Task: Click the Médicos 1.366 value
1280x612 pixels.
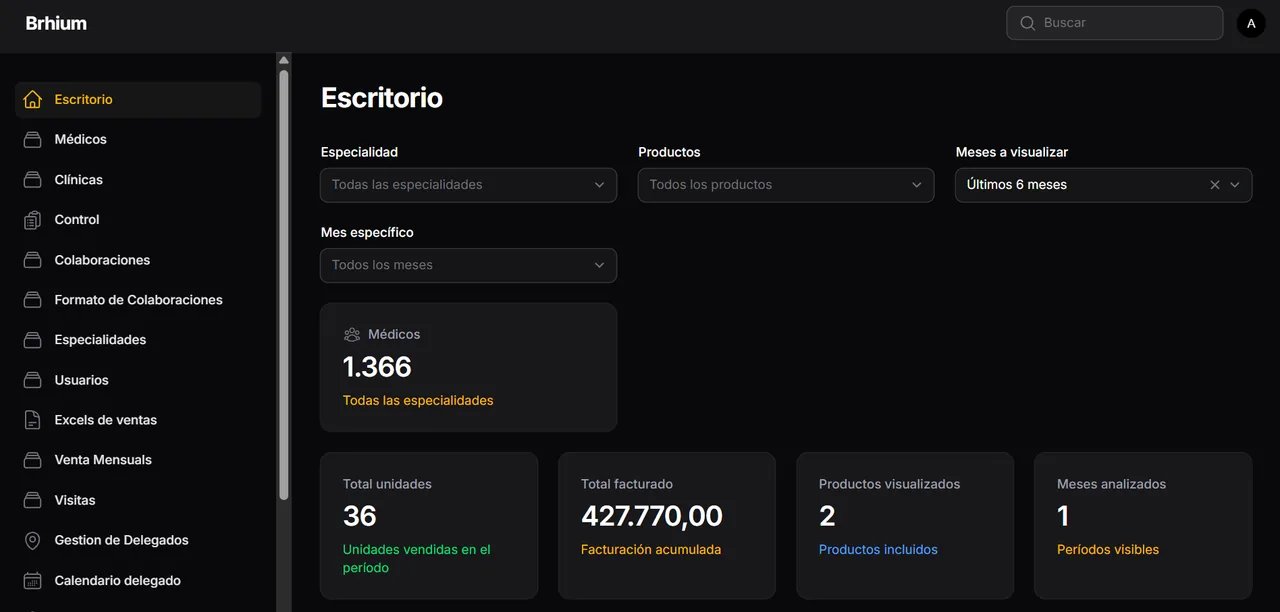Action: pyautogui.click(x=377, y=367)
